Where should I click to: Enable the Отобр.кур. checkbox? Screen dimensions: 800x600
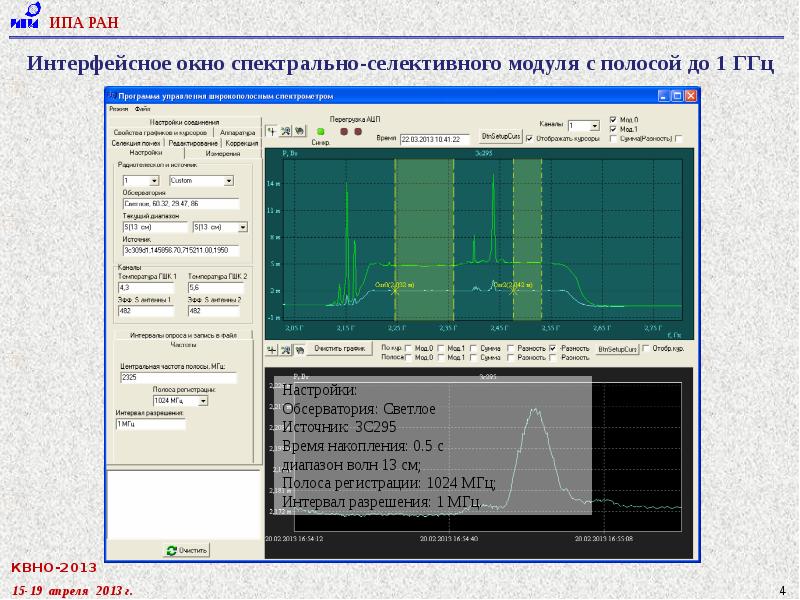tap(646, 350)
